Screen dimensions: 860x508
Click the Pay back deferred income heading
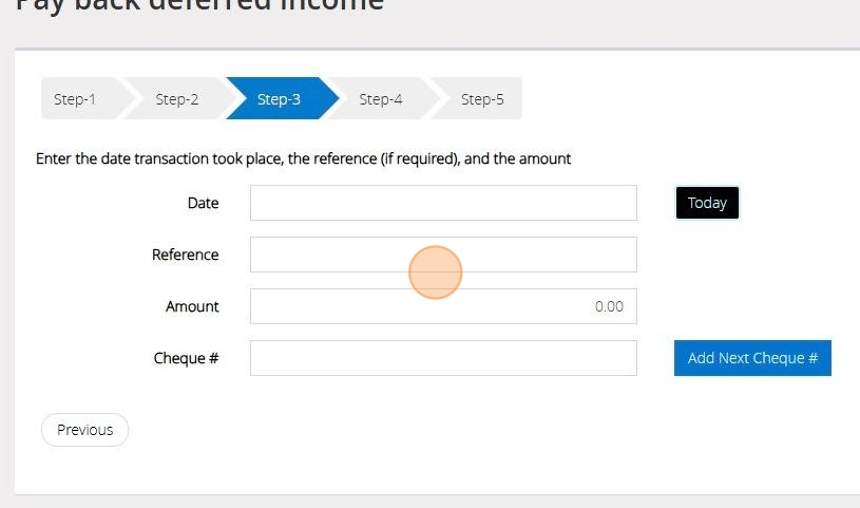pos(200,5)
